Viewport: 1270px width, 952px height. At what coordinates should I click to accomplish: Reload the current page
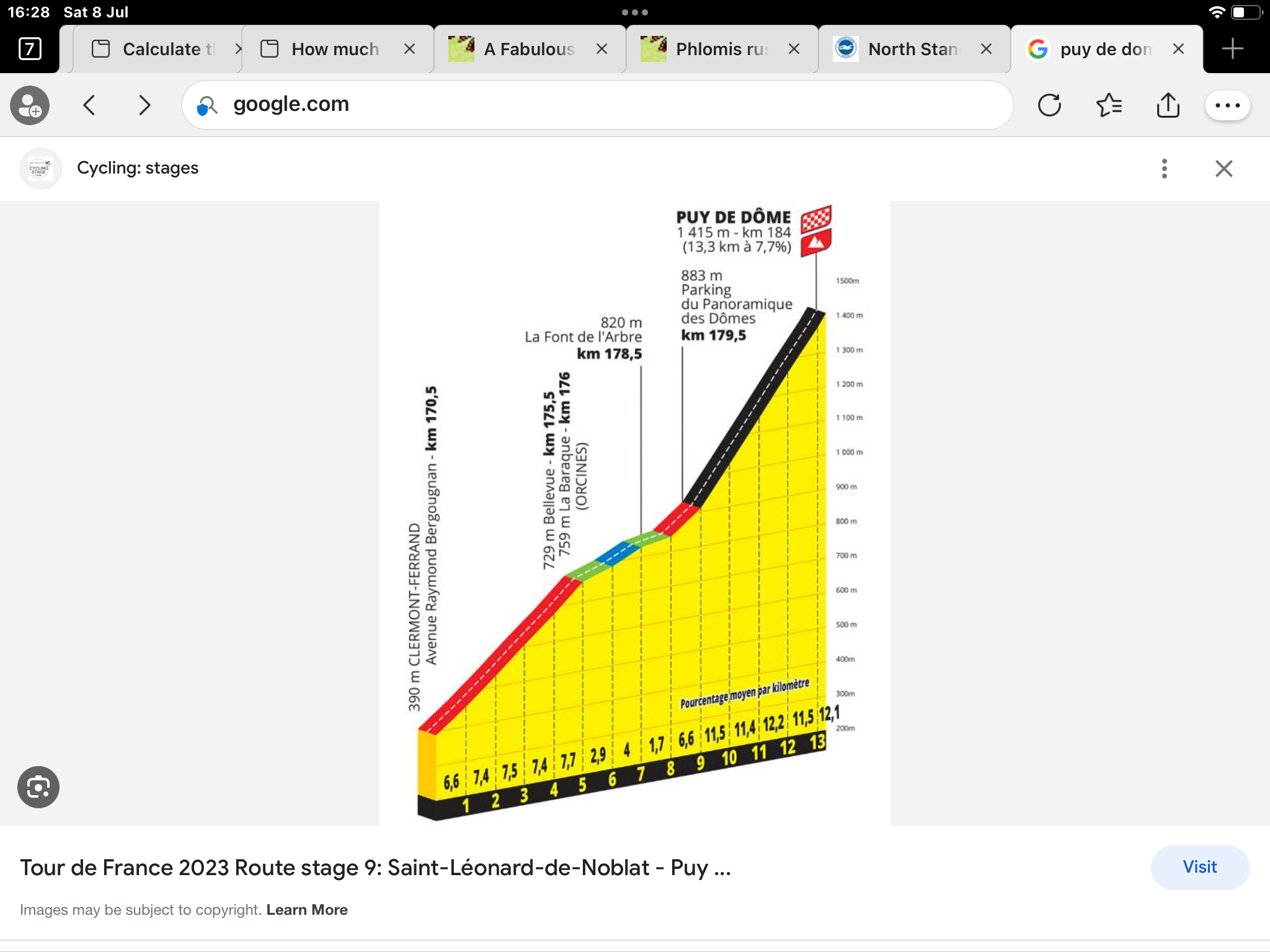pos(1049,105)
